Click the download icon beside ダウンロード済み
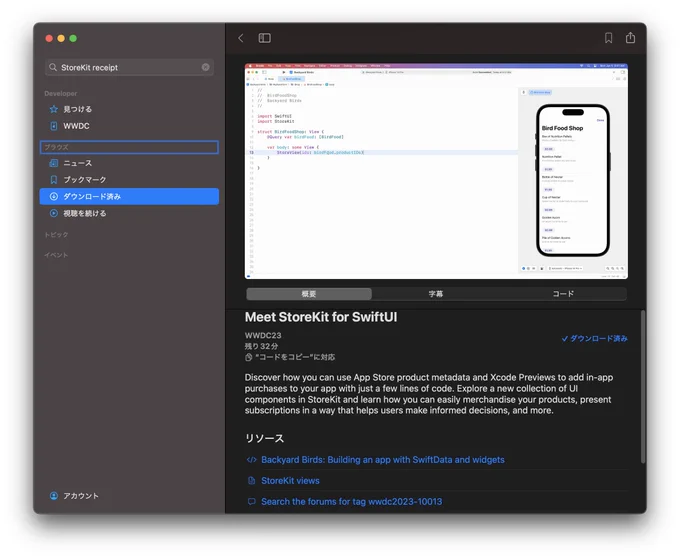This screenshot has height=558, width=680. [54, 196]
